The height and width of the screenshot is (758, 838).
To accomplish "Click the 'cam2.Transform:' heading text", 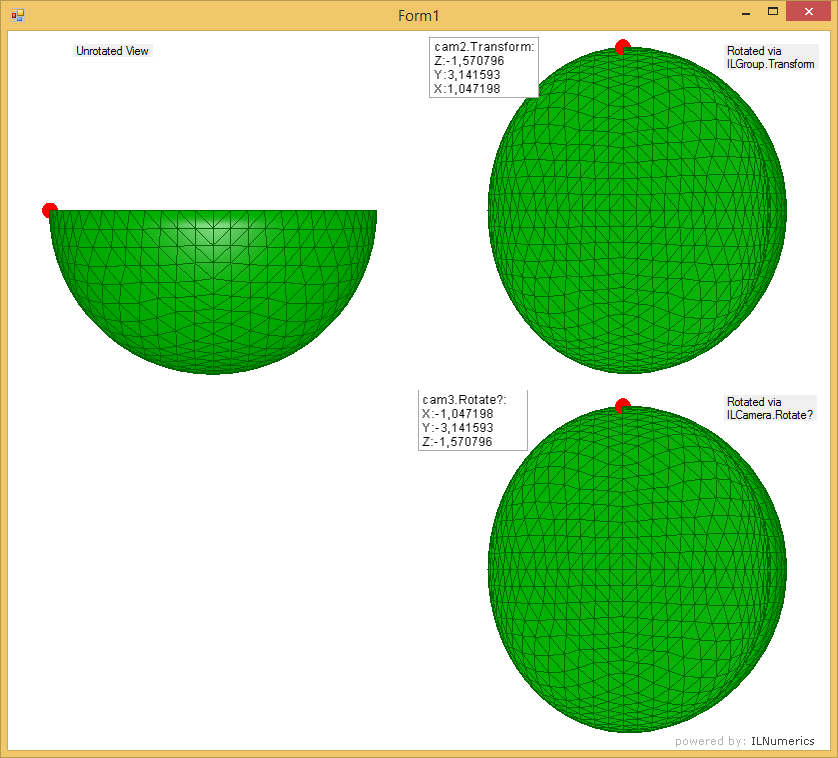I will click(484, 47).
